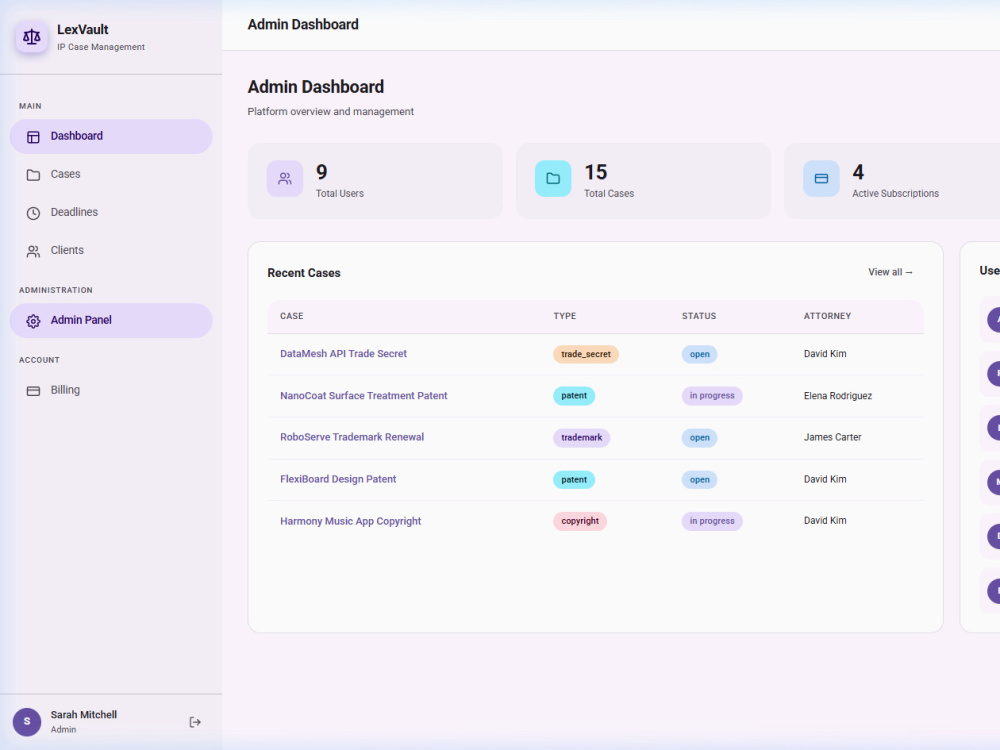Click the TYPE column header
Viewport: 1000px width, 750px height.
(564, 316)
